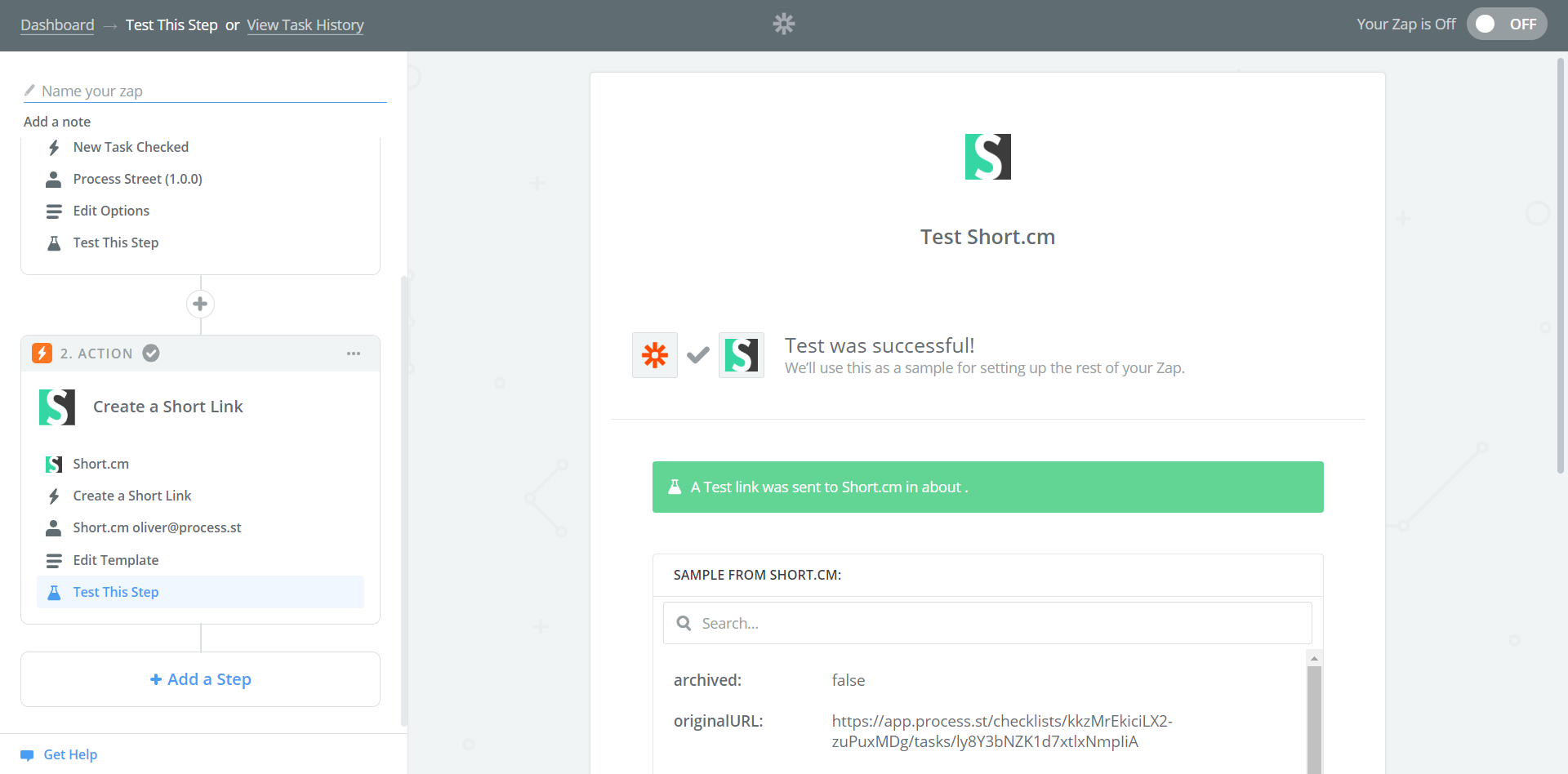Click inside the sample Search field
This screenshot has height=774, width=1568.
point(898,622)
